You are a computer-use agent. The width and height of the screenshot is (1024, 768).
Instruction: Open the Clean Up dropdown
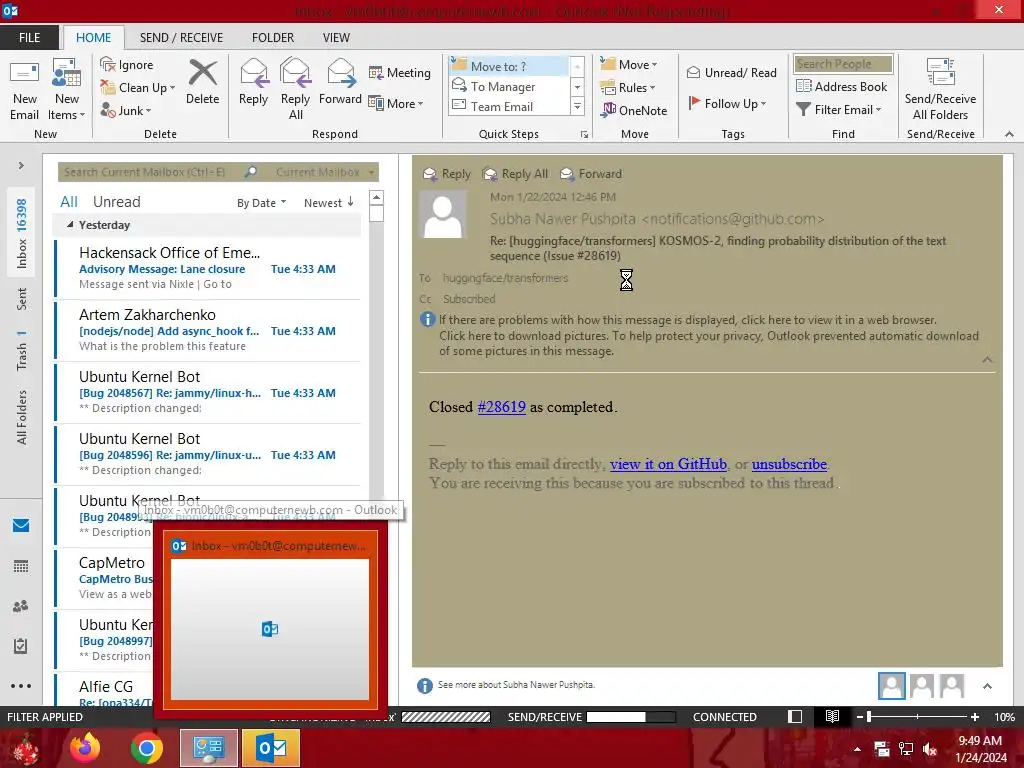pos(138,88)
